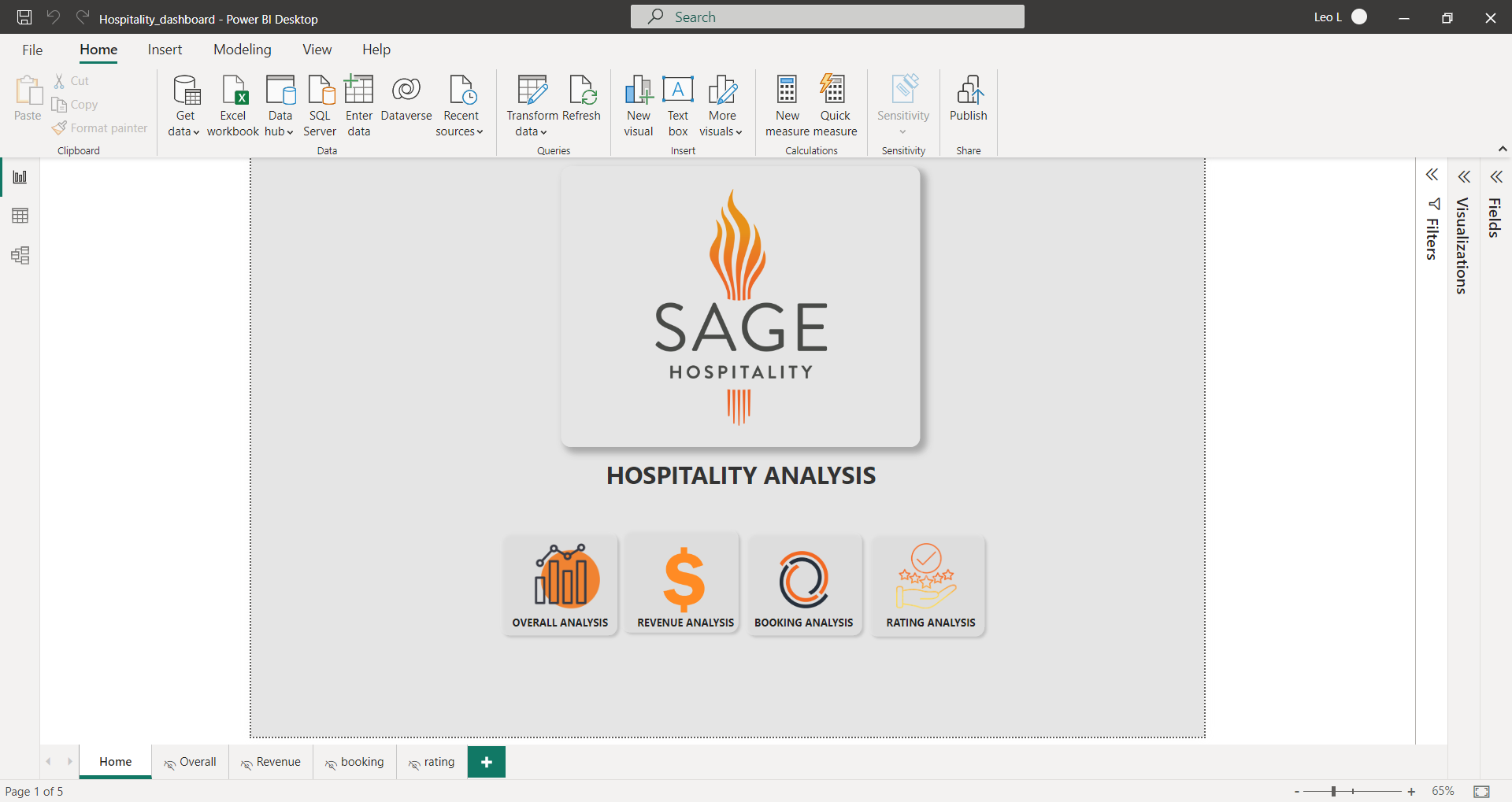This screenshot has height=802, width=1512.
Task: Add a Text box to canvas
Action: [678, 105]
